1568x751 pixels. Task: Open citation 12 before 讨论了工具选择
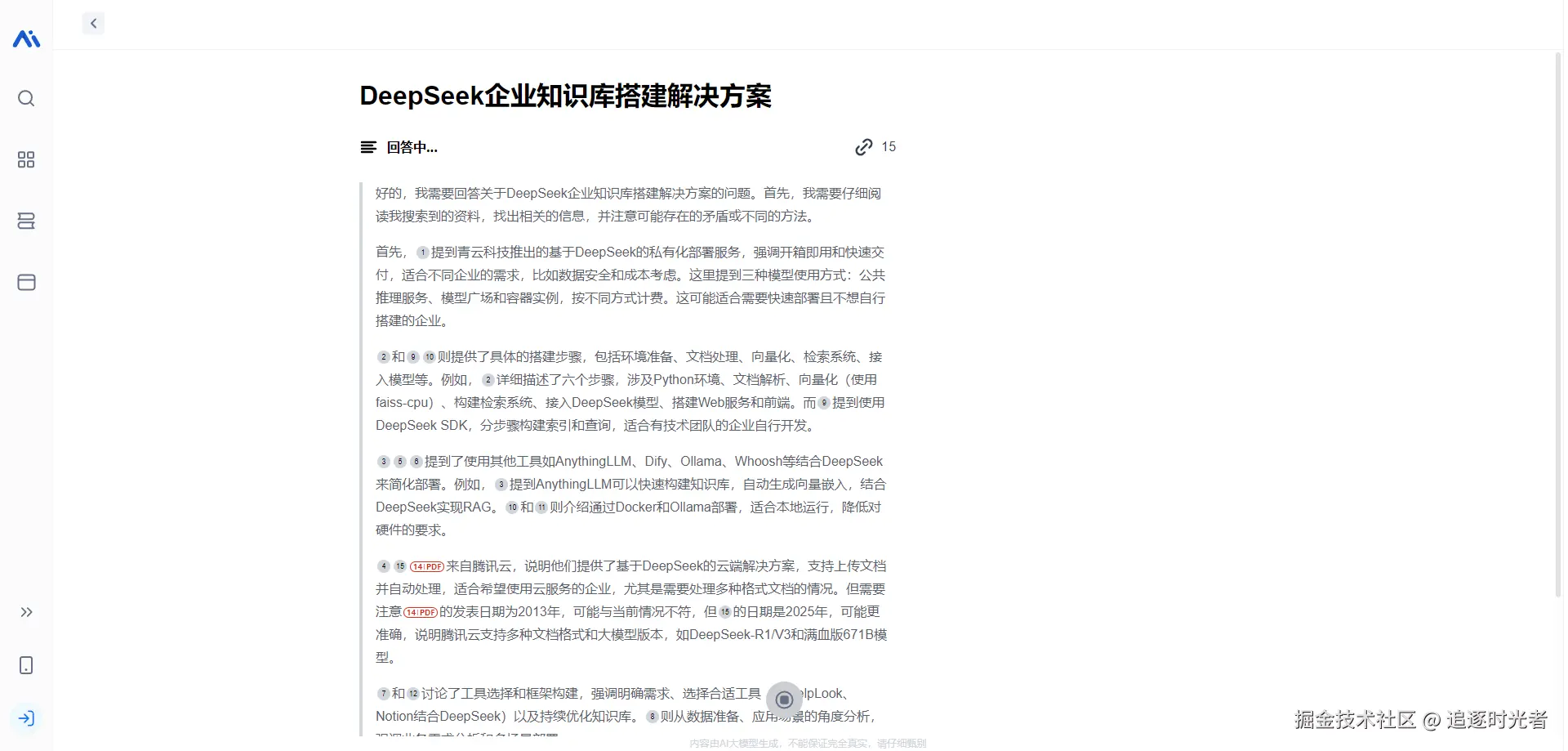pos(412,694)
